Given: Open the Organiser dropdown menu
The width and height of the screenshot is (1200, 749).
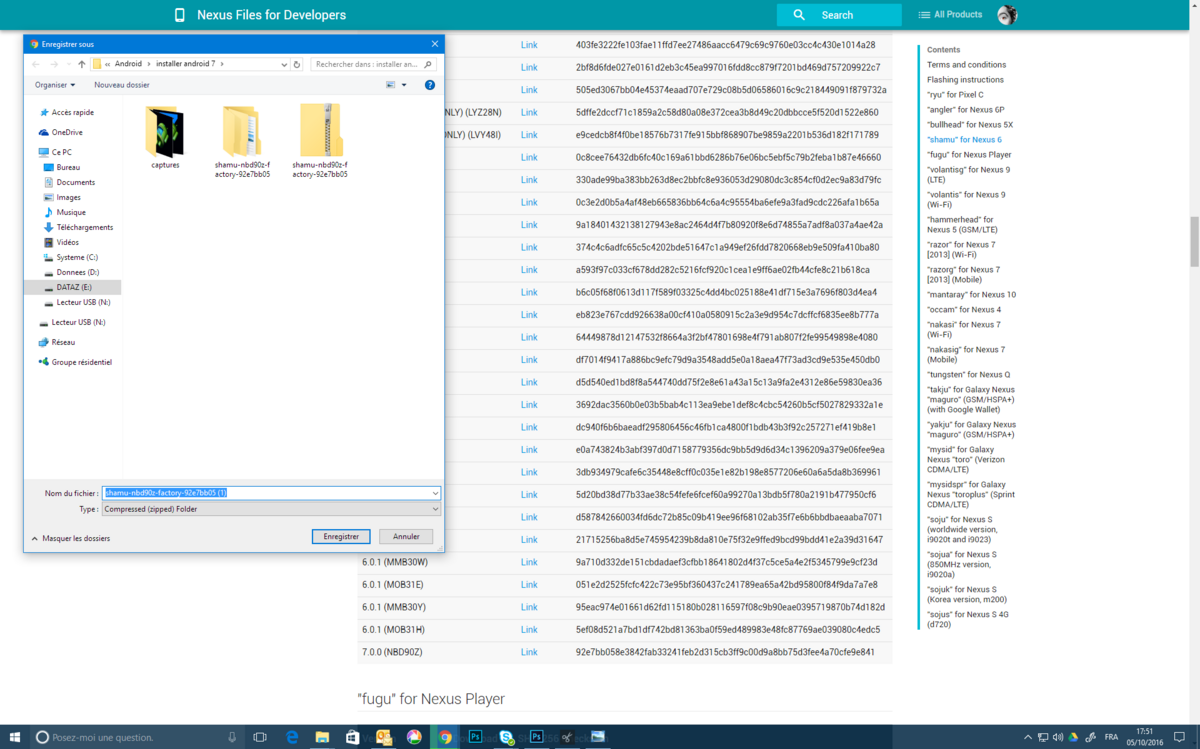Looking at the screenshot, I should (55, 85).
